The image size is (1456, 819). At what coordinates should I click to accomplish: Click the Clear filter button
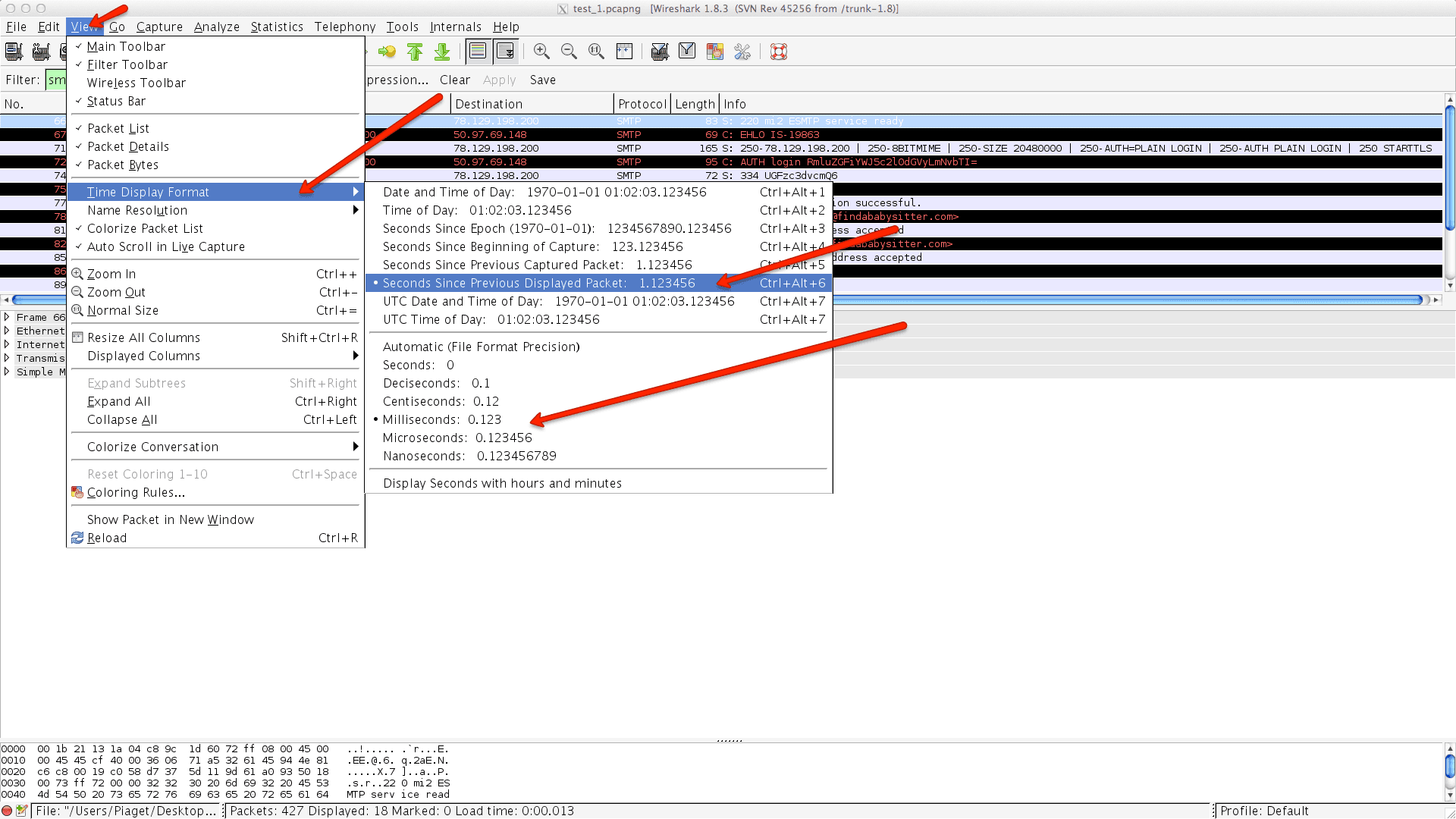454,80
